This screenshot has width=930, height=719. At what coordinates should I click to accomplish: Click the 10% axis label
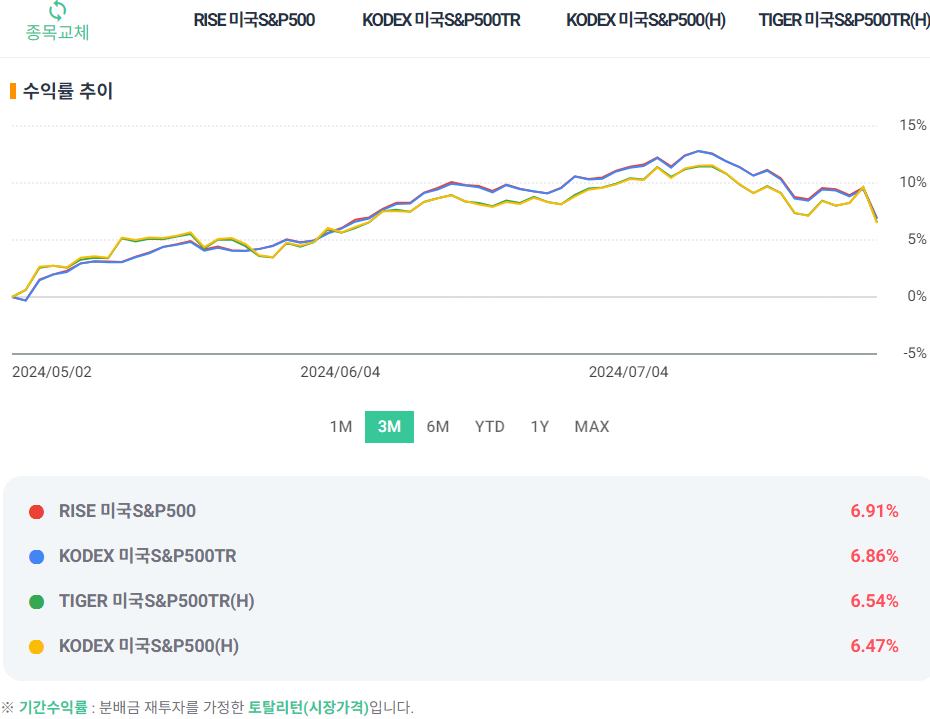(913, 182)
